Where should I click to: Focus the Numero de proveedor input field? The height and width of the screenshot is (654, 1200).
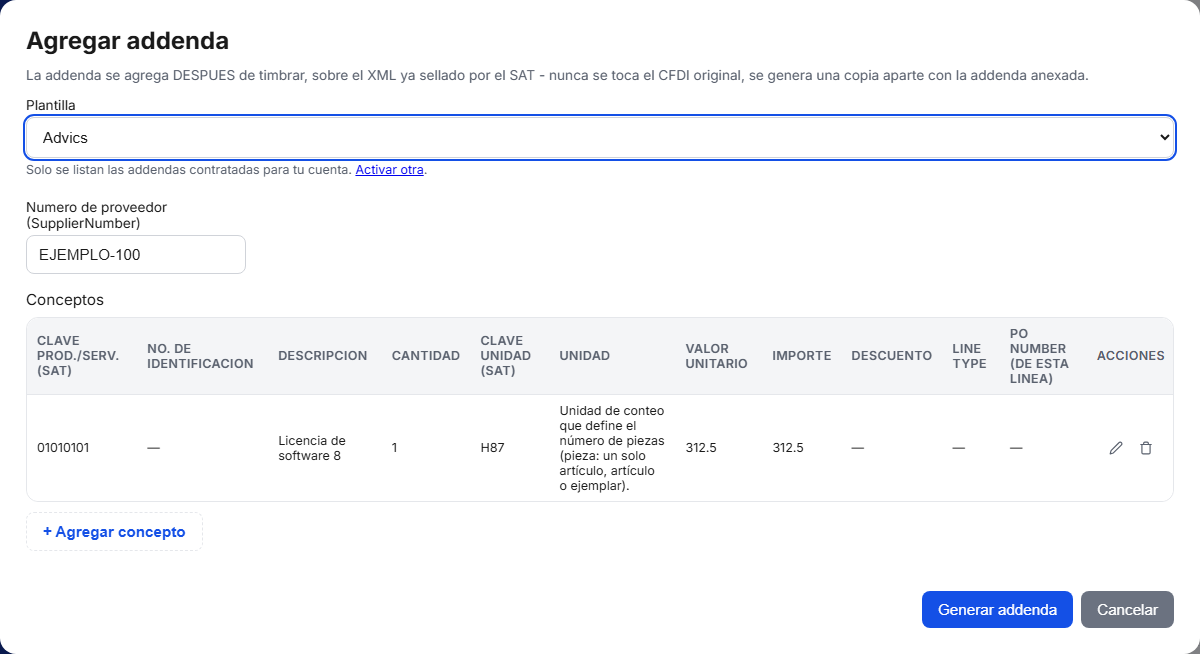(x=136, y=254)
